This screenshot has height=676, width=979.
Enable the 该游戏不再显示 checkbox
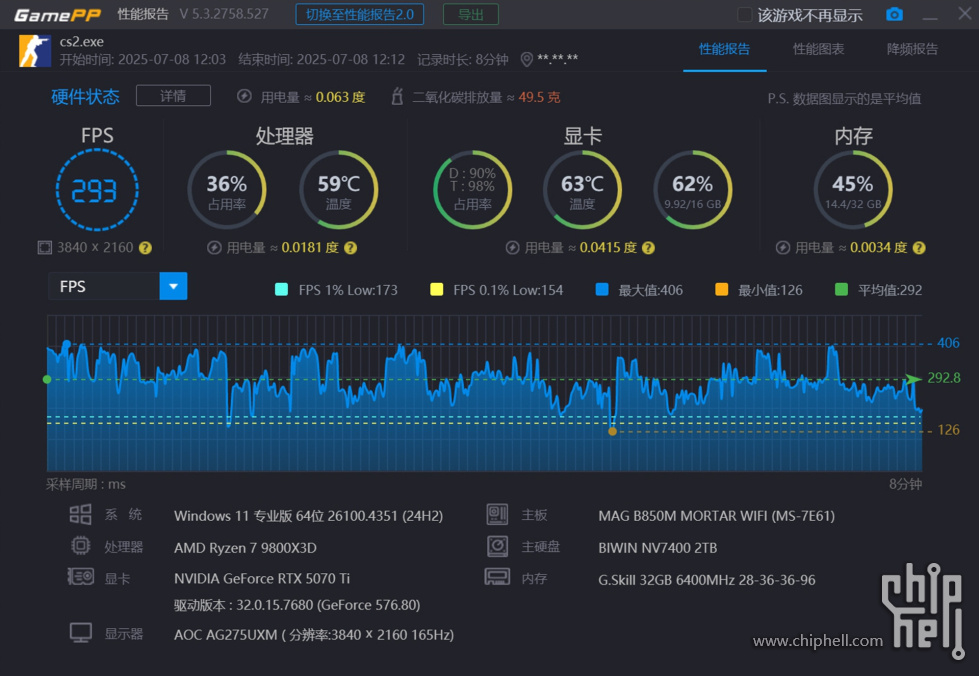744,14
